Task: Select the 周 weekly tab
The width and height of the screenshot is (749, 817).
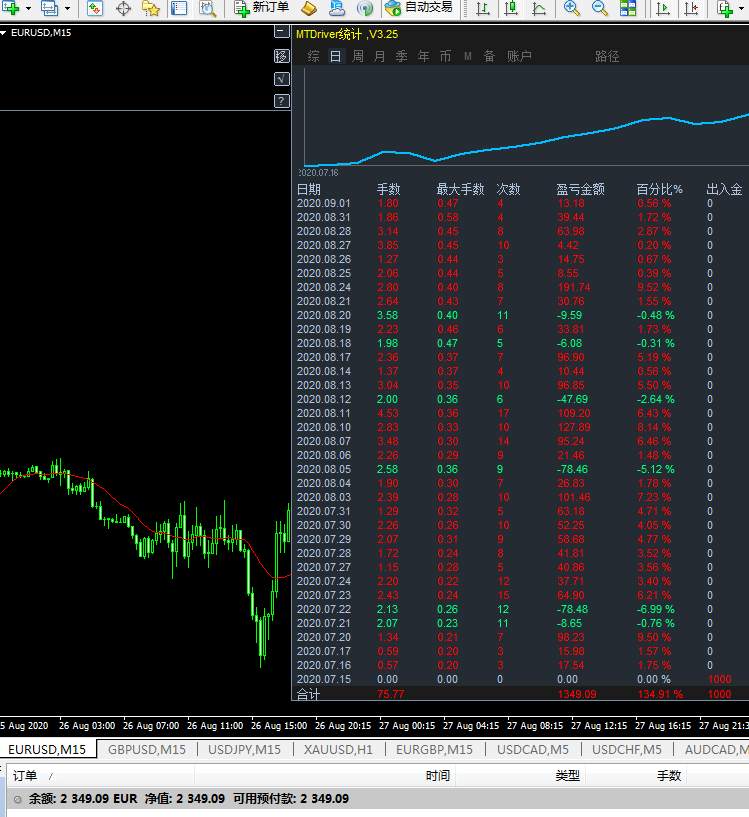Action: (x=358, y=56)
